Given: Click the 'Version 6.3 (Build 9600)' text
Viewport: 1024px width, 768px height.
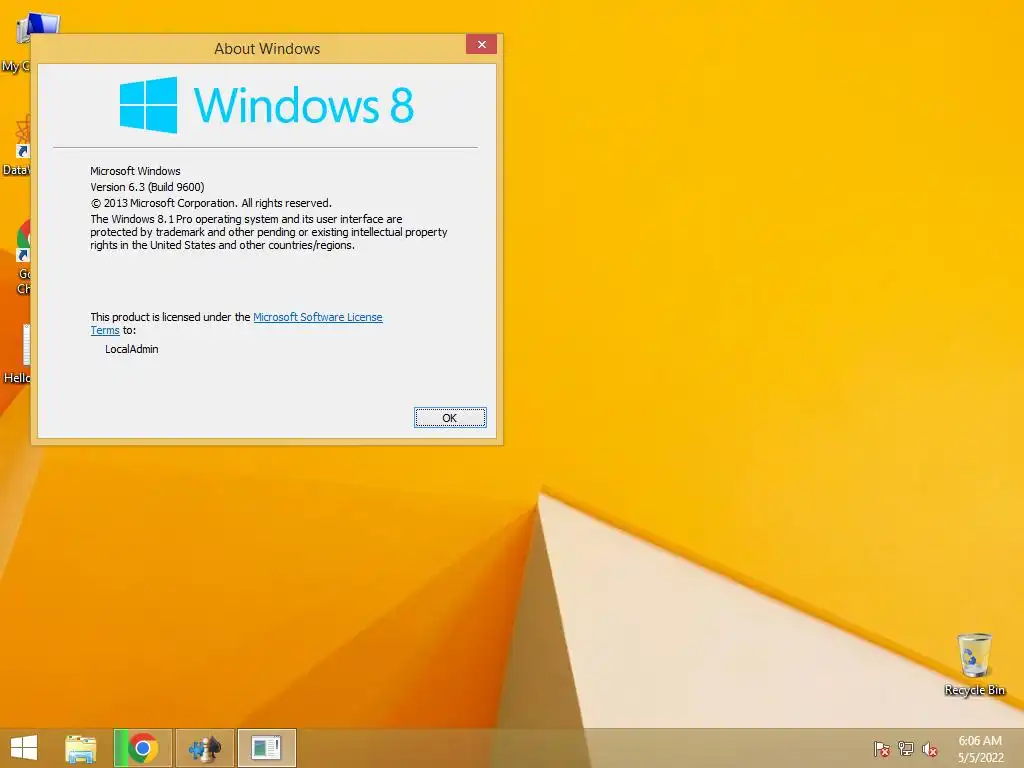Looking at the screenshot, I should (x=147, y=187).
